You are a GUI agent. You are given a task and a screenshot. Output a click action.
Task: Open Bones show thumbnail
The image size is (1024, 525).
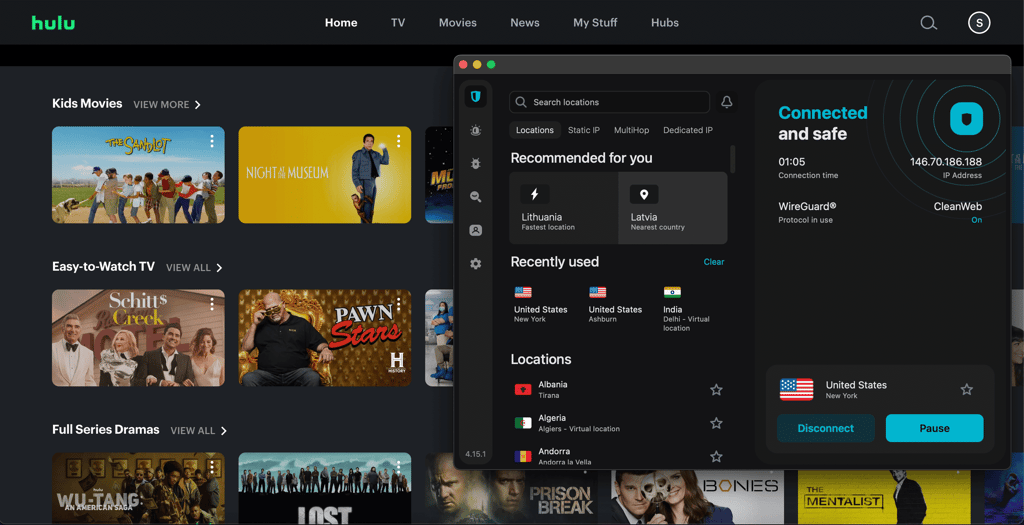pyautogui.click(x=697, y=496)
